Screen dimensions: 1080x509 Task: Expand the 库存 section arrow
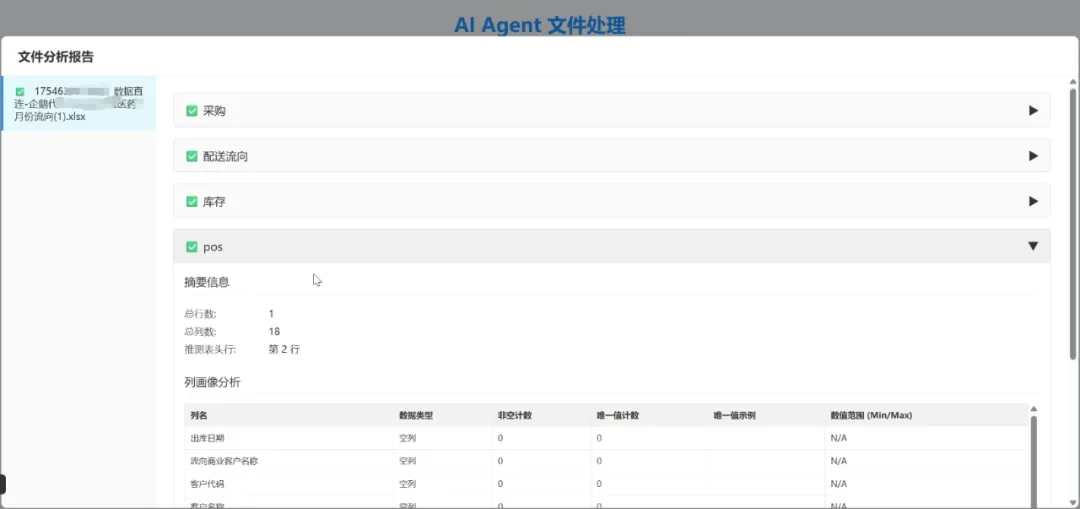[x=1033, y=201]
